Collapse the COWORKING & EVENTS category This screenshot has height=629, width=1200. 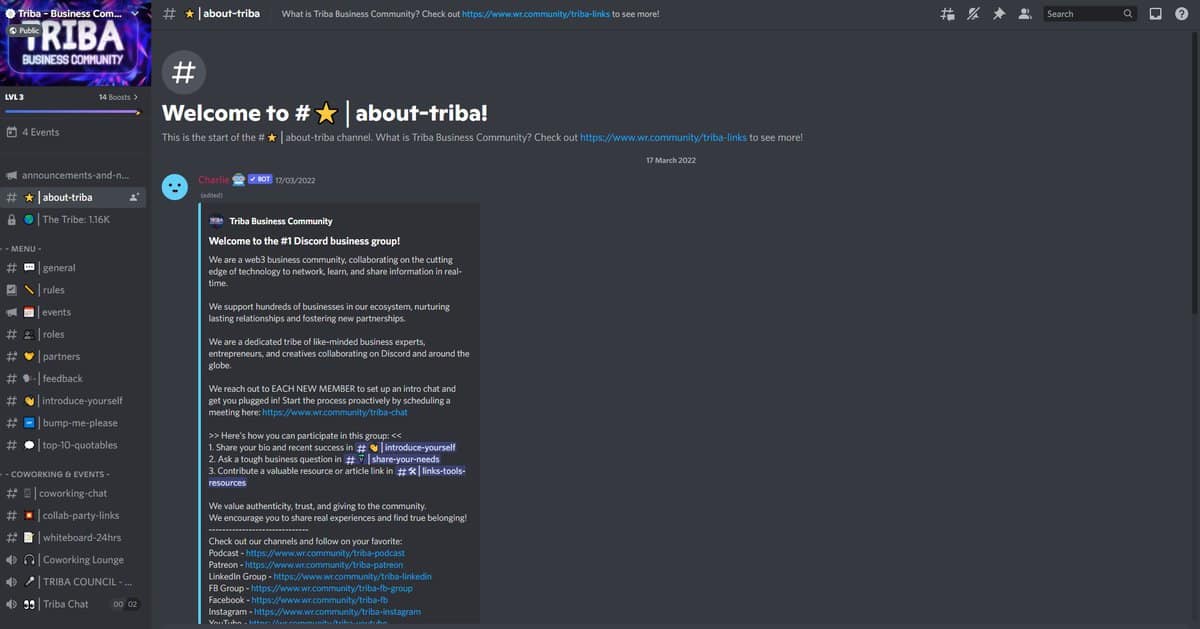pos(59,473)
